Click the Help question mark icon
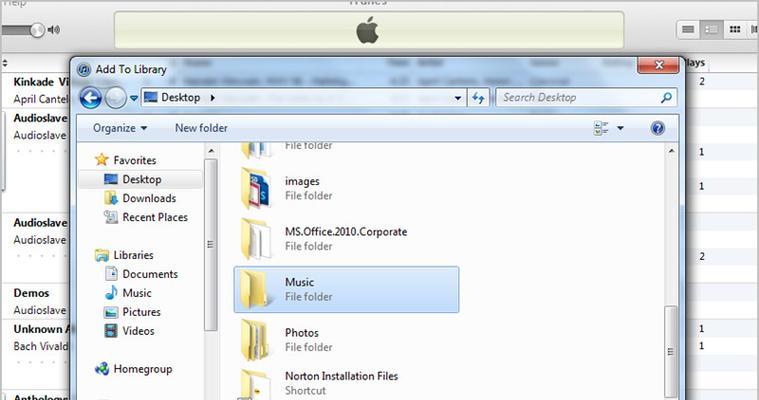Viewport: 759px width, 400px height. pos(657,128)
